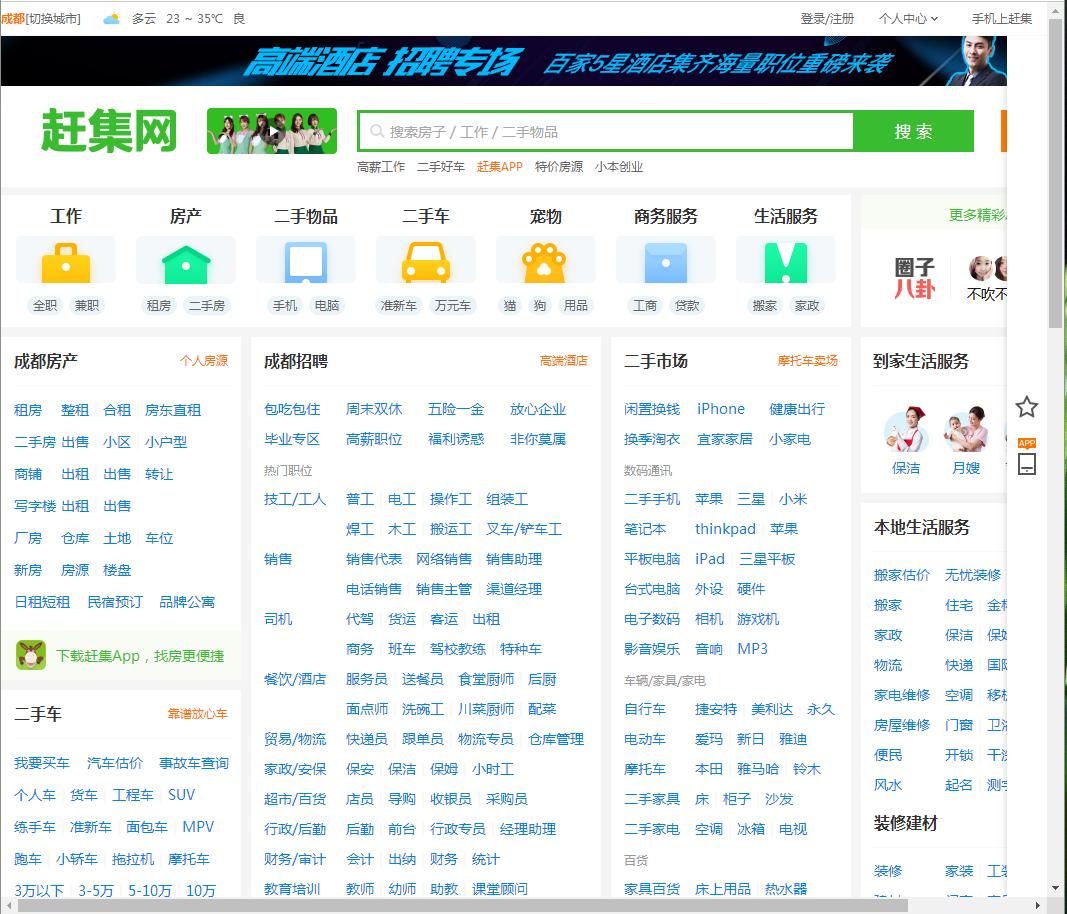Click the scroll down arrow
This screenshot has width=1067, height=914.
pyautogui.click(x=1055, y=888)
